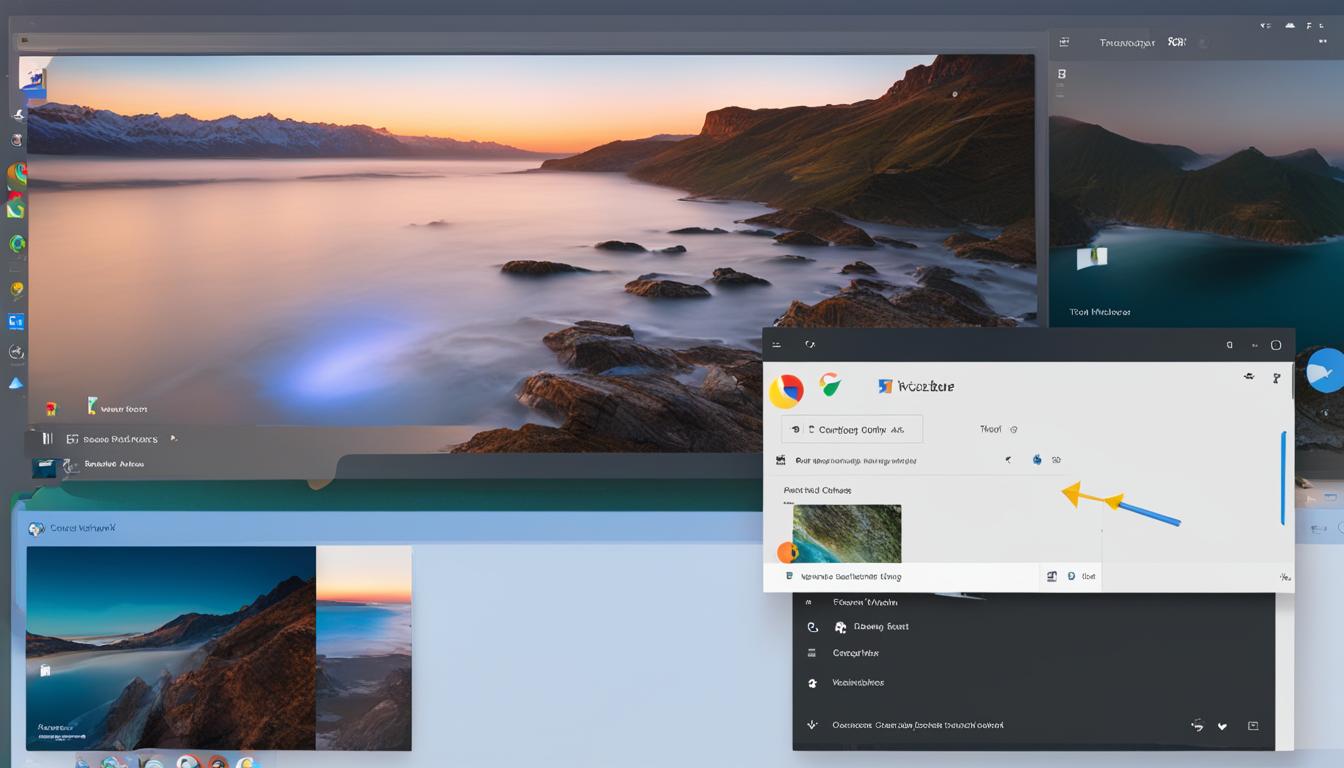Open the blue square app icon in left dock

[x=16, y=321]
